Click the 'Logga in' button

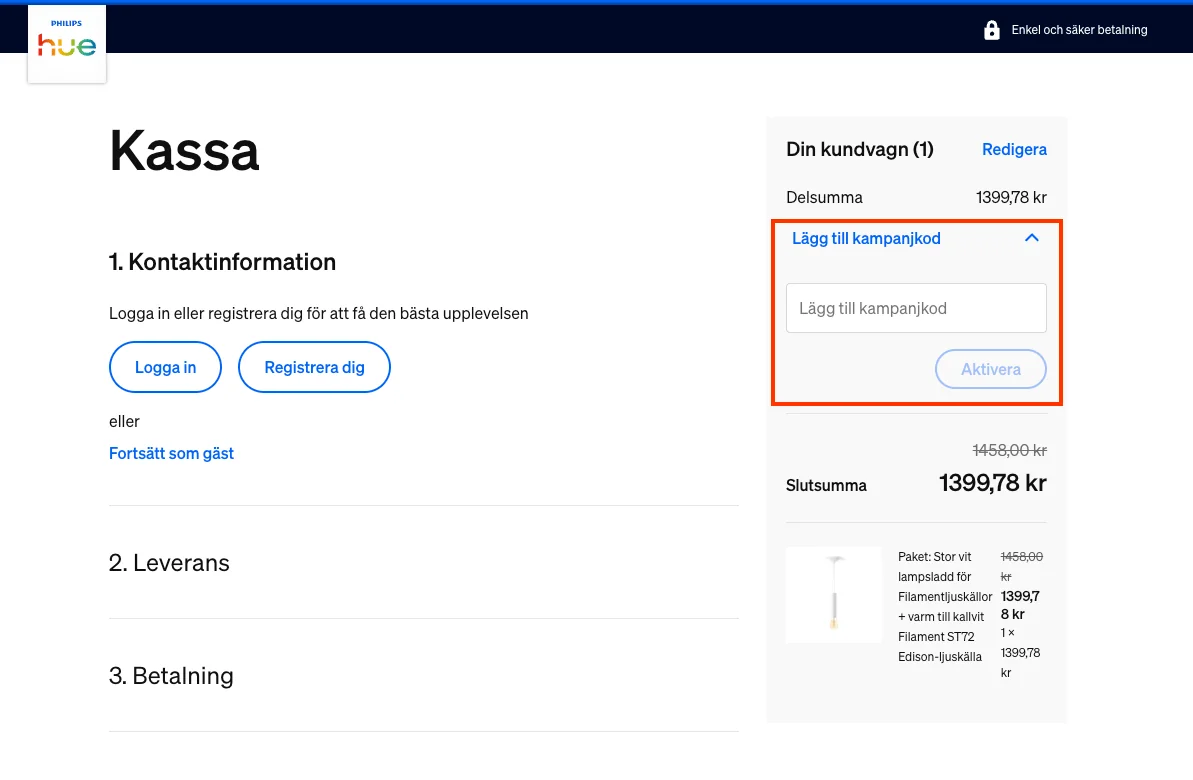click(x=164, y=367)
